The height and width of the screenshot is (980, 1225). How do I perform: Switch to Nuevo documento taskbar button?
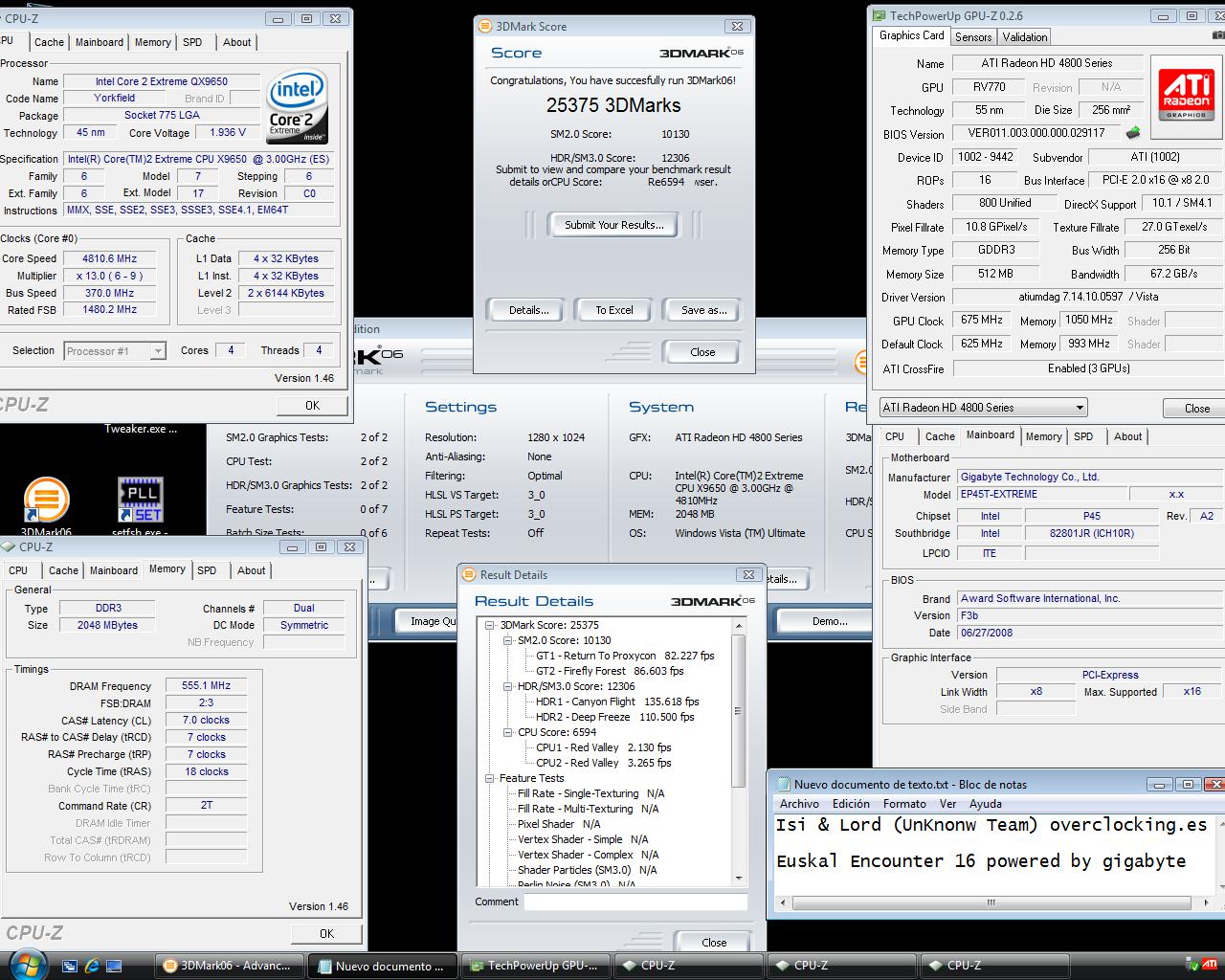[383, 966]
